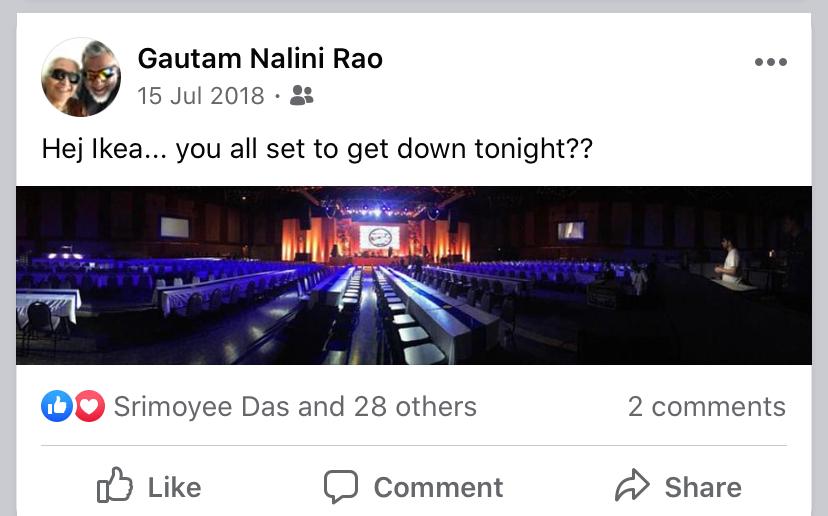Viewport: 828px width, 516px height.
Task: Click the friends audience icon by the date
Action: (301, 96)
